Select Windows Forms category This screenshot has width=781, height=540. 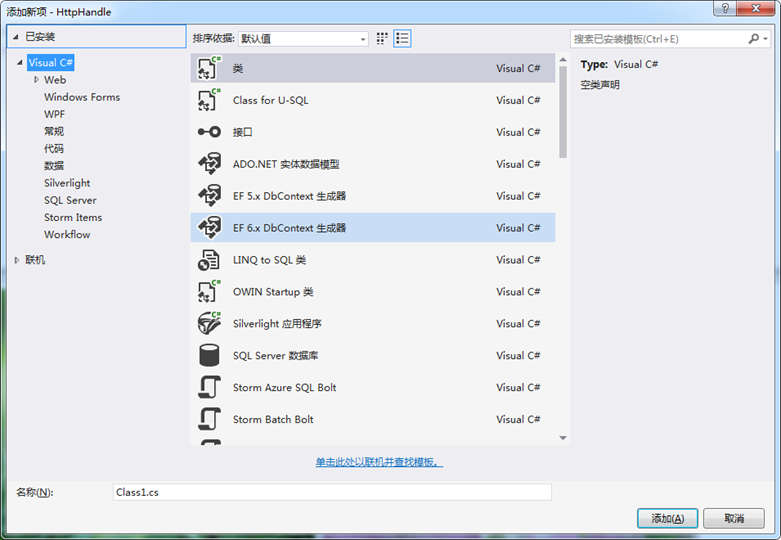82,97
